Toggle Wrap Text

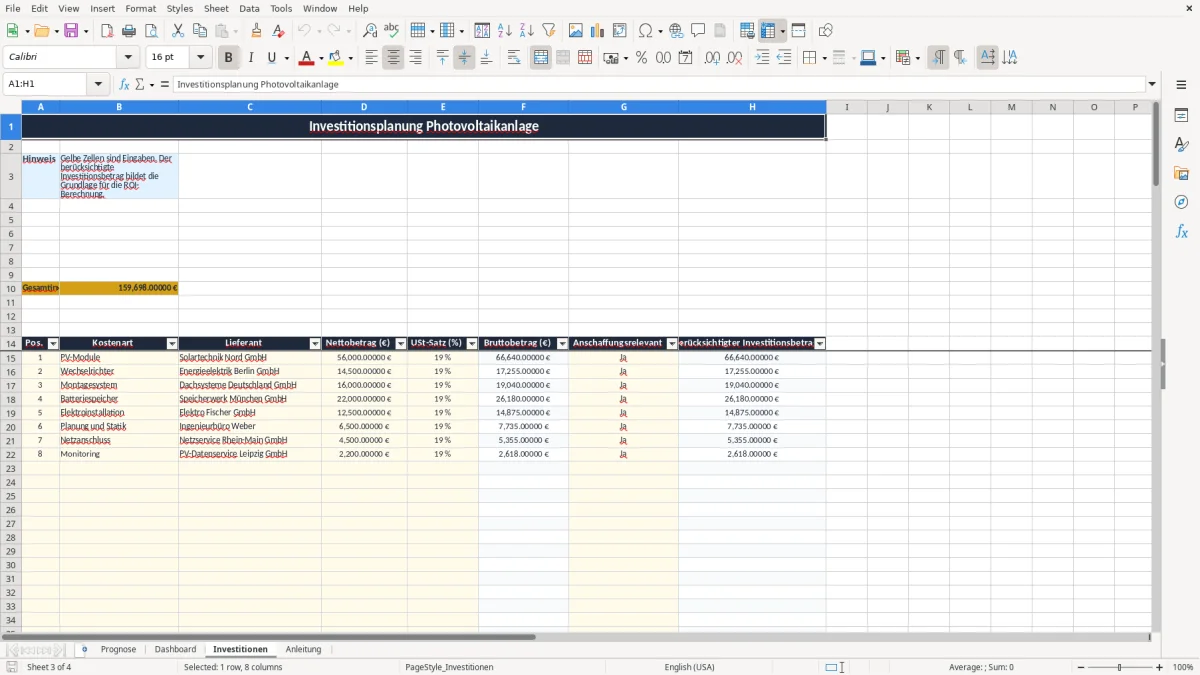513,58
